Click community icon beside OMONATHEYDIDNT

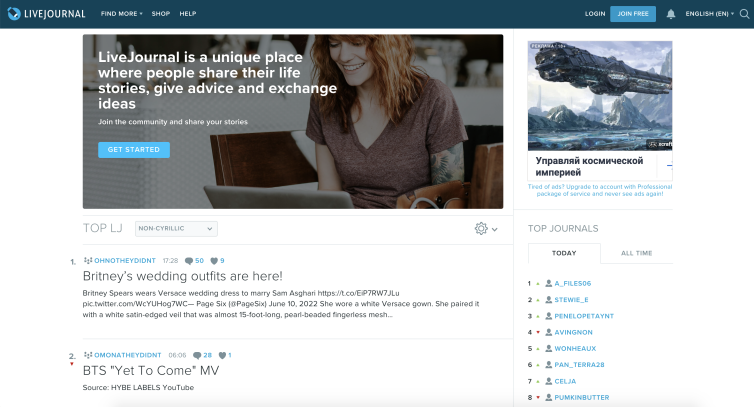(x=88, y=355)
